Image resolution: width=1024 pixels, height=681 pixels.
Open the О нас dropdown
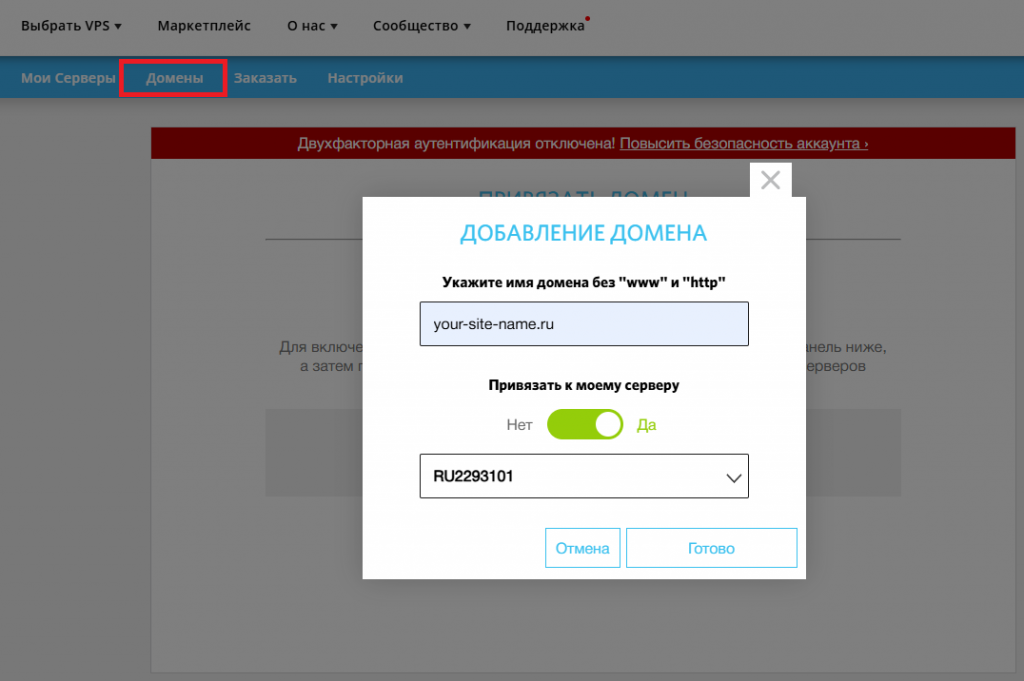tap(311, 26)
